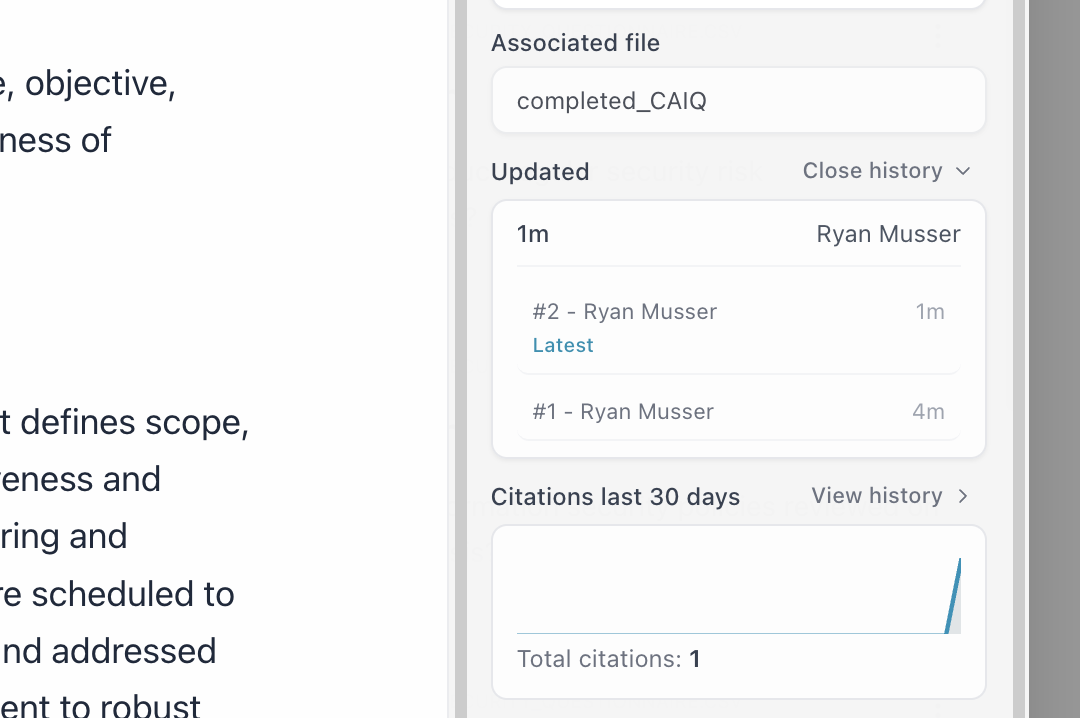Click the citations chart spike

tap(951, 595)
